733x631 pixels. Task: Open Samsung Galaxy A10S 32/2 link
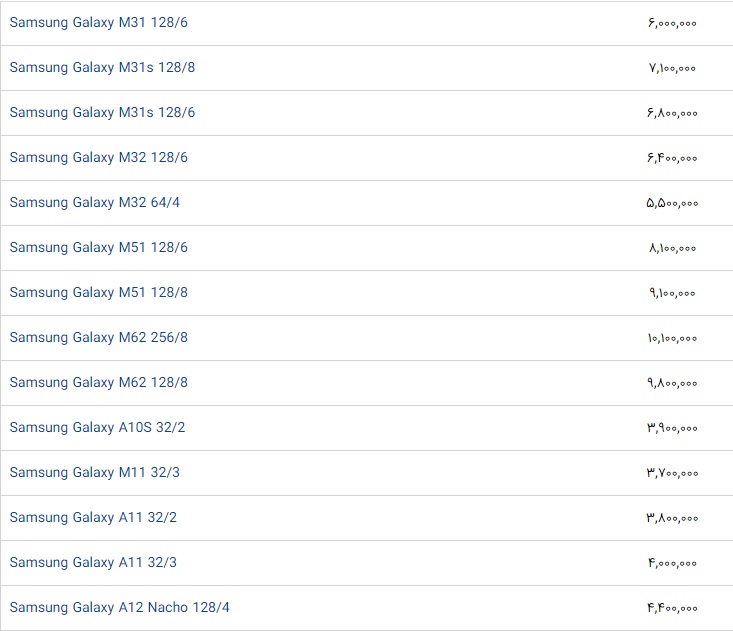[97, 427]
